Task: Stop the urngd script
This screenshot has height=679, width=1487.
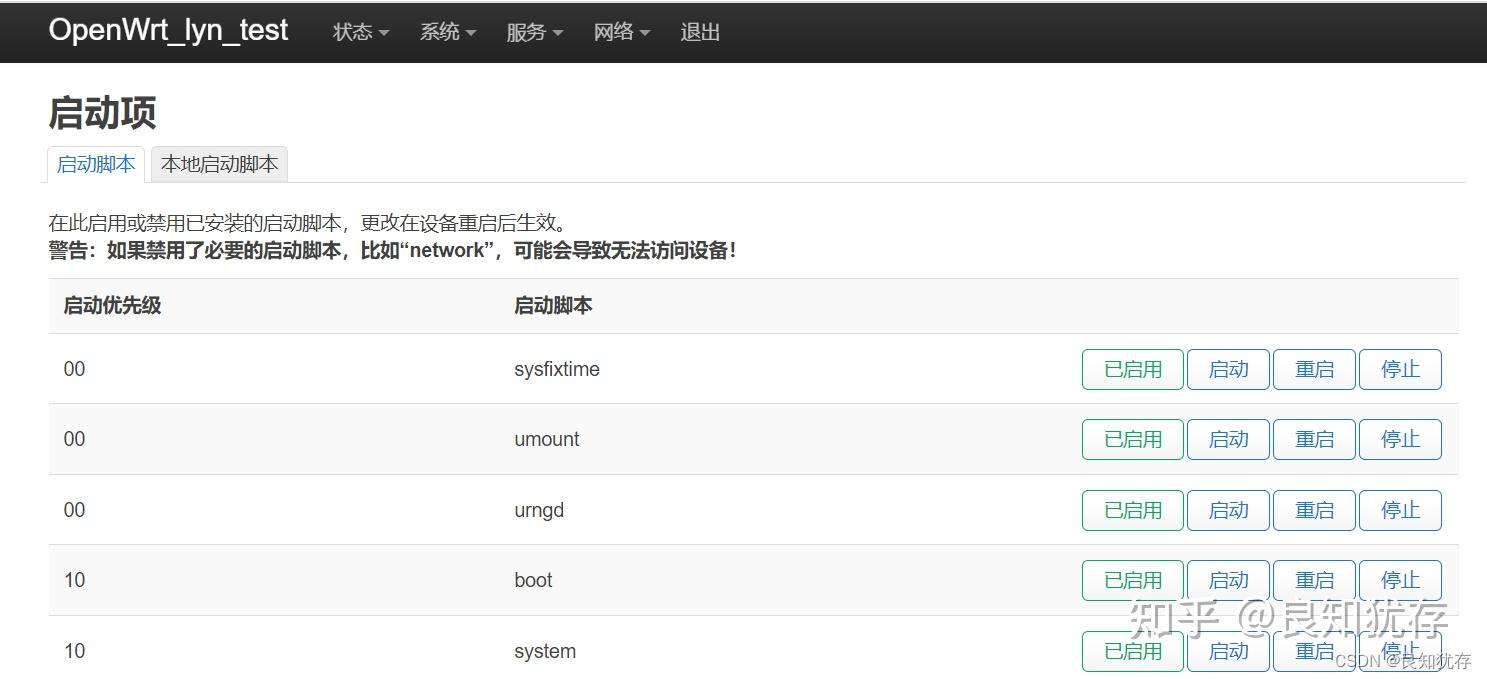Action: click(x=1399, y=510)
